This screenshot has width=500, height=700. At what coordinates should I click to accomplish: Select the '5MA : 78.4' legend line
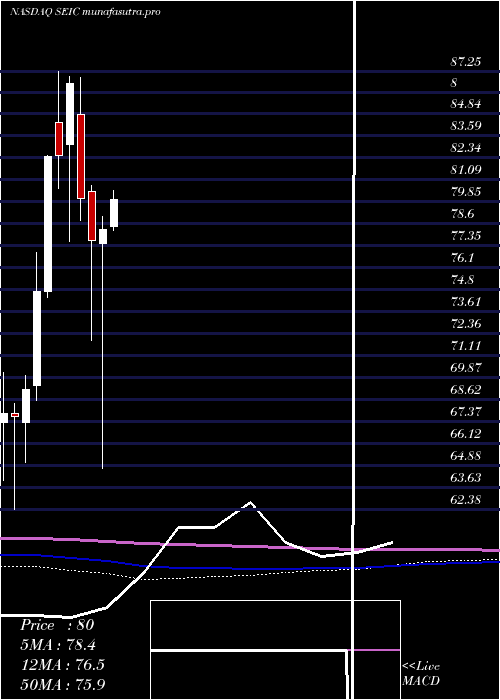[58, 645]
